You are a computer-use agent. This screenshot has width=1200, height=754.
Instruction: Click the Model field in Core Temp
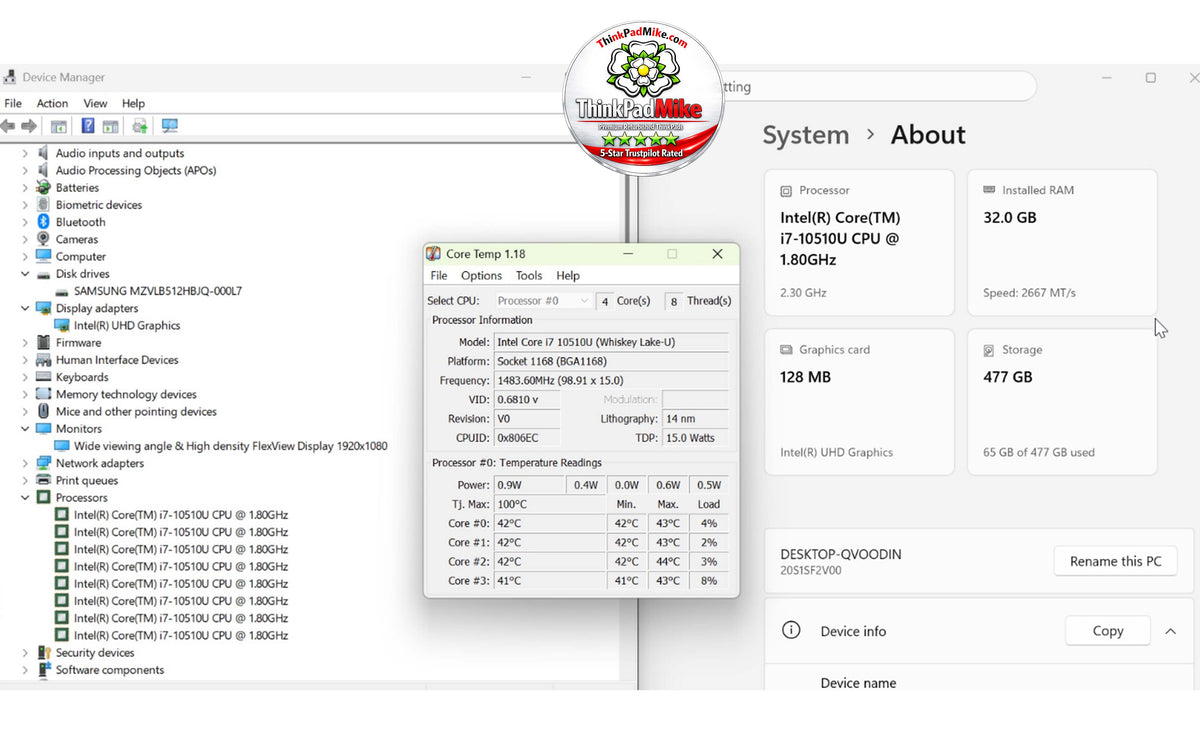[x=611, y=342]
